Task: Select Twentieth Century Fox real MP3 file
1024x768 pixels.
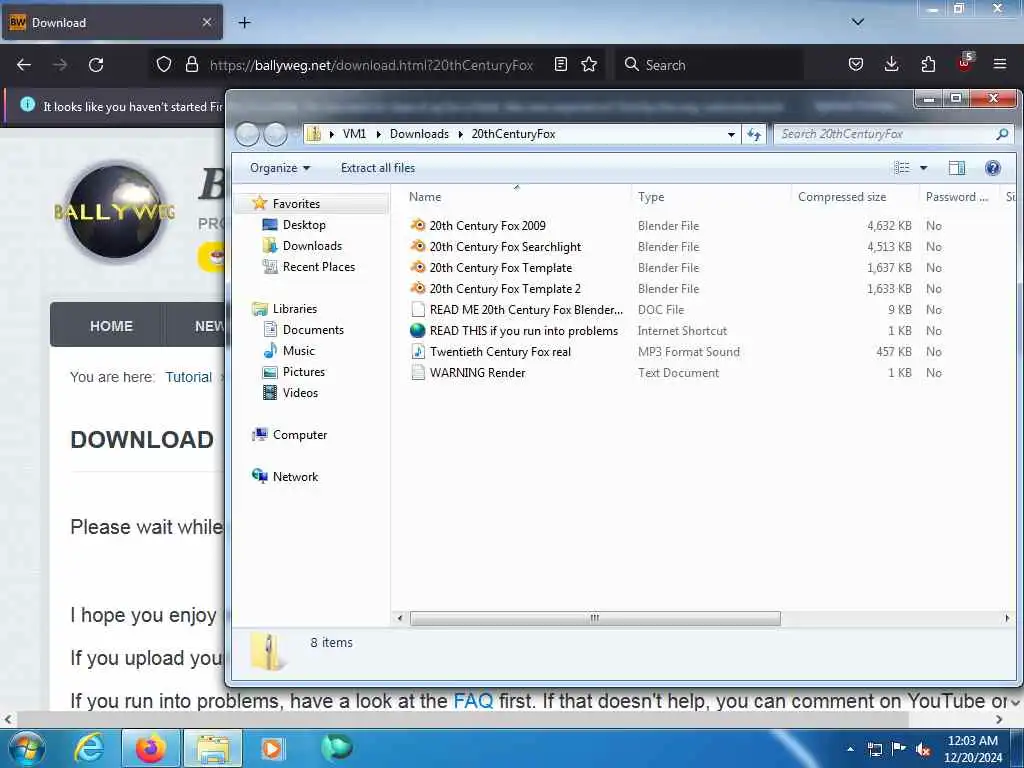Action: [500, 351]
